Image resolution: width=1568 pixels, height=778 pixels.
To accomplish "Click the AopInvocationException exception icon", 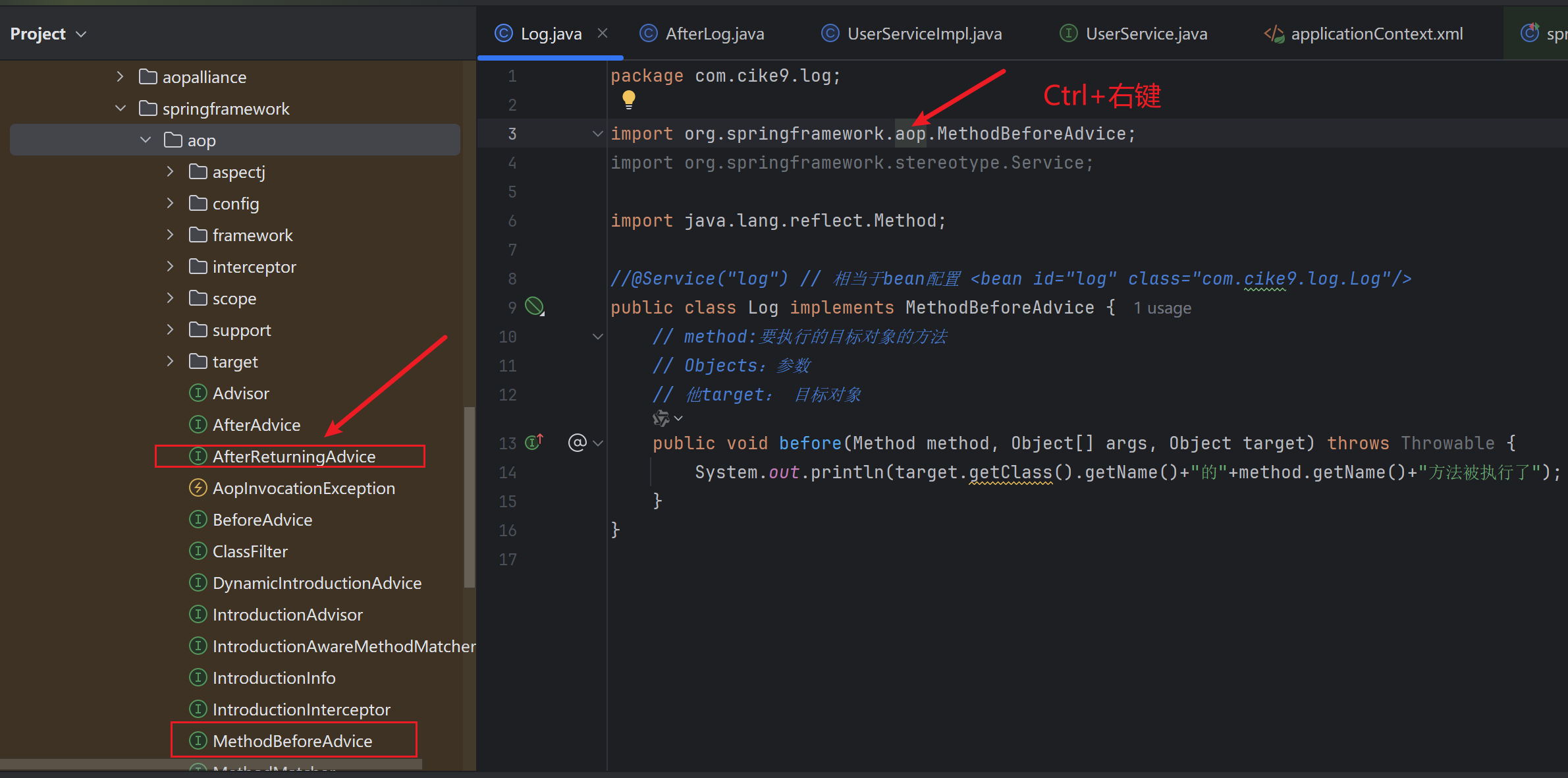I will click(x=198, y=488).
